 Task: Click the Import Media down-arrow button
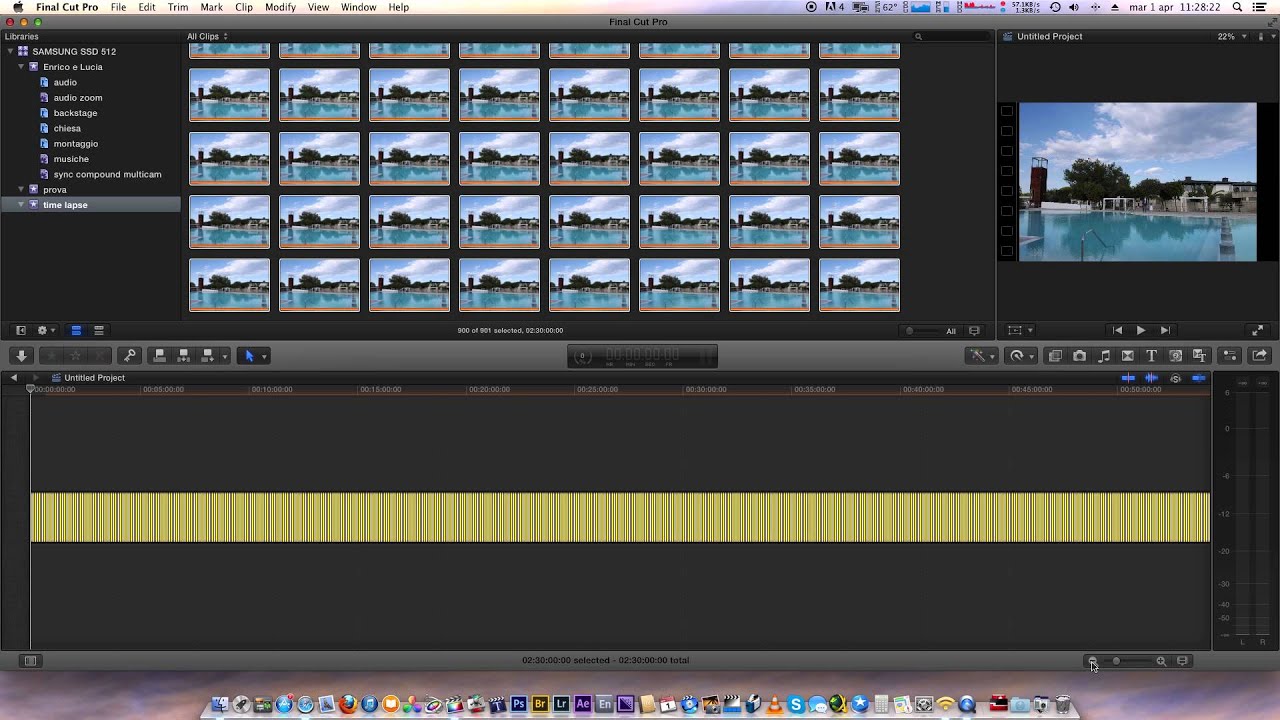point(21,355)
